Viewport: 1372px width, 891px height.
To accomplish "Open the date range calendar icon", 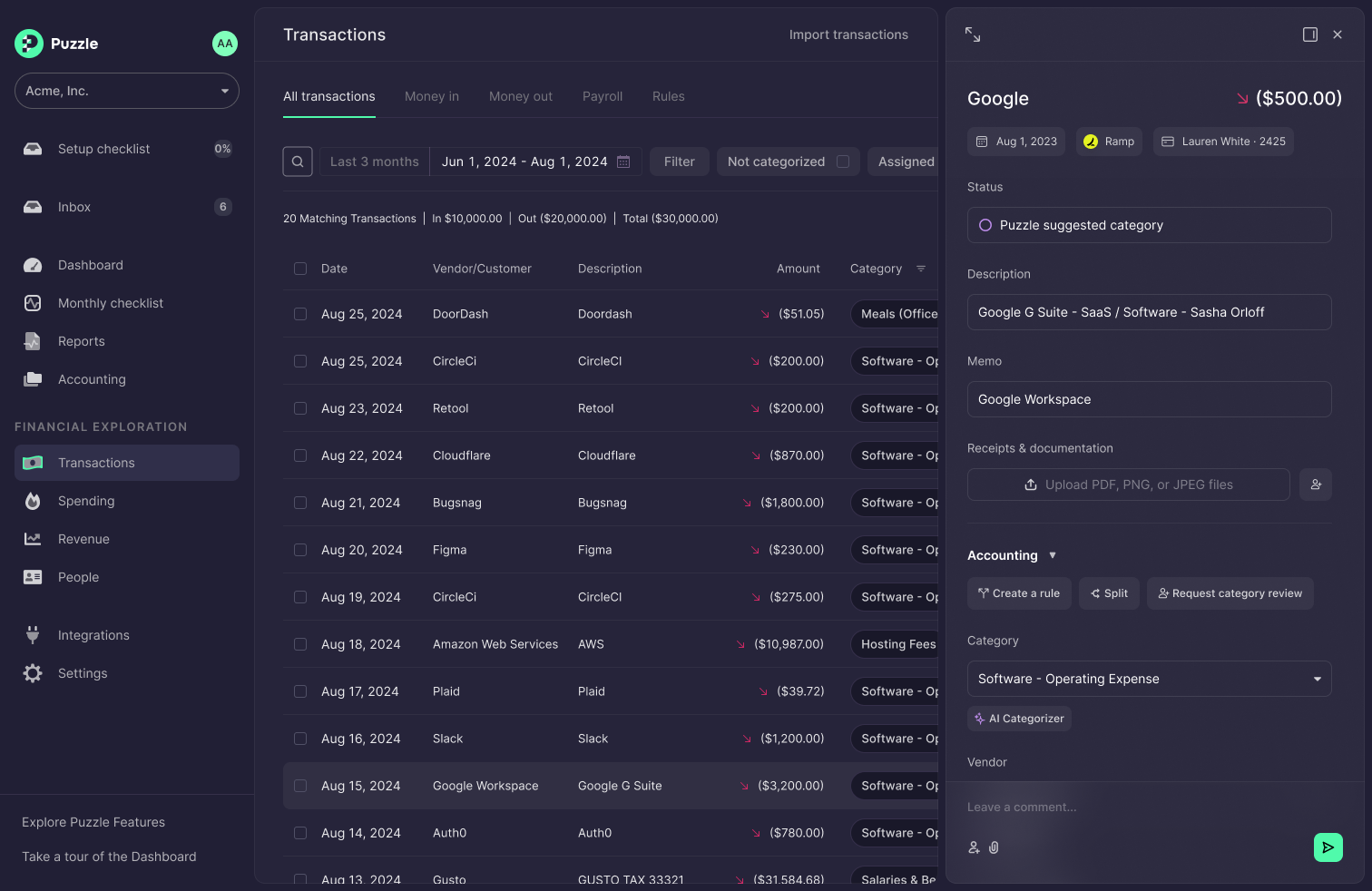I will 623,162.
